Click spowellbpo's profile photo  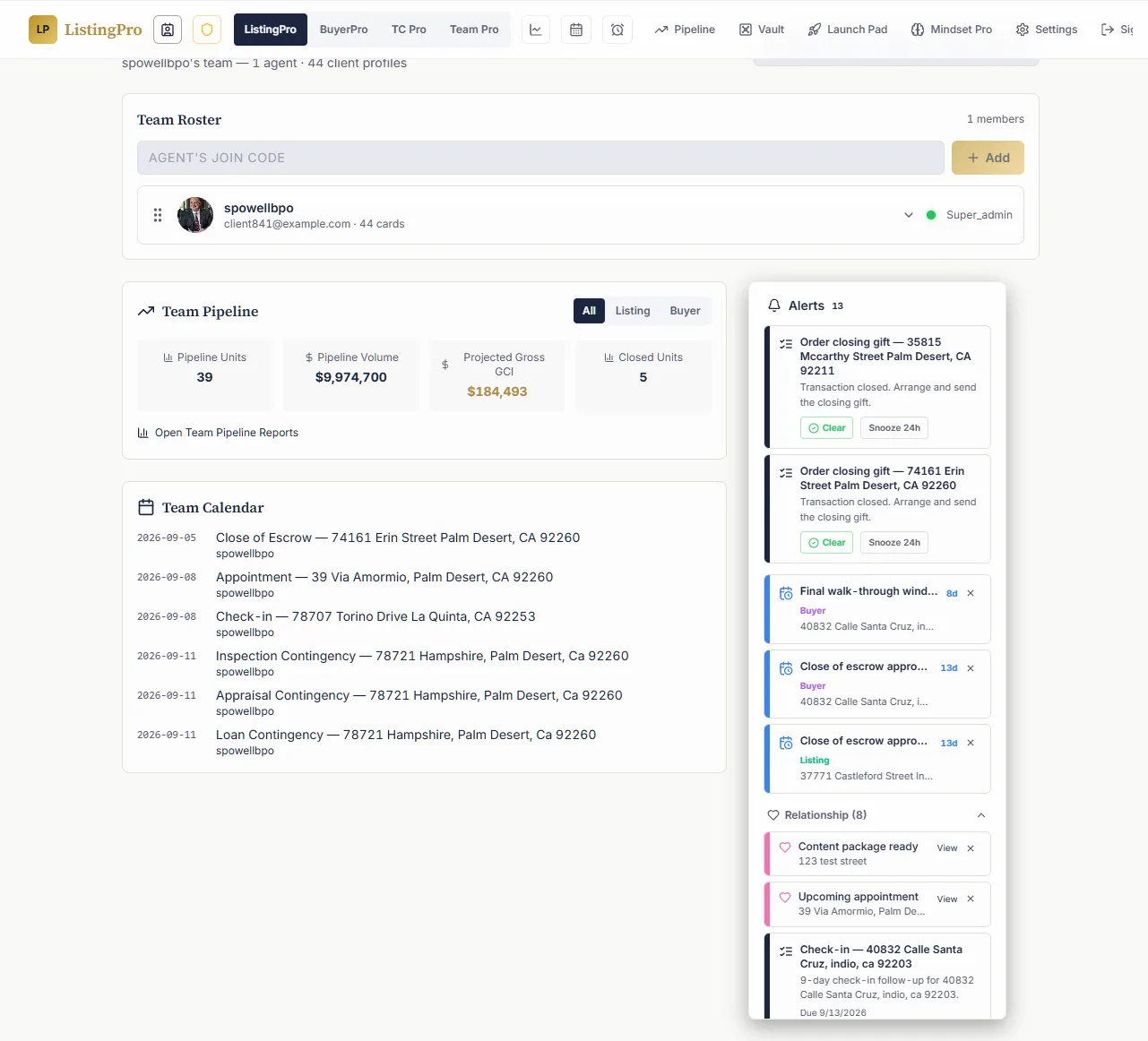[195, 215]
